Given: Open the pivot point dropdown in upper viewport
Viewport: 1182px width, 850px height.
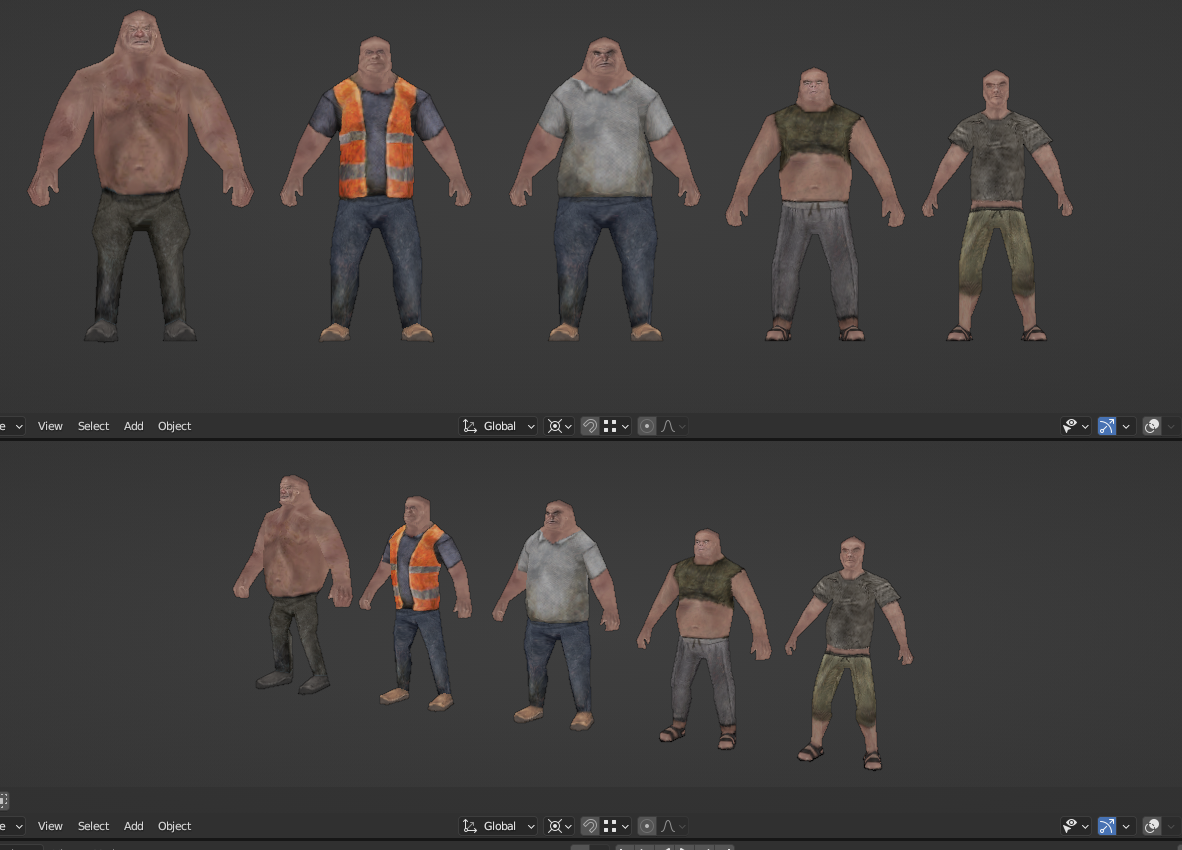Looking at the screenshot, I should (559, 426).
